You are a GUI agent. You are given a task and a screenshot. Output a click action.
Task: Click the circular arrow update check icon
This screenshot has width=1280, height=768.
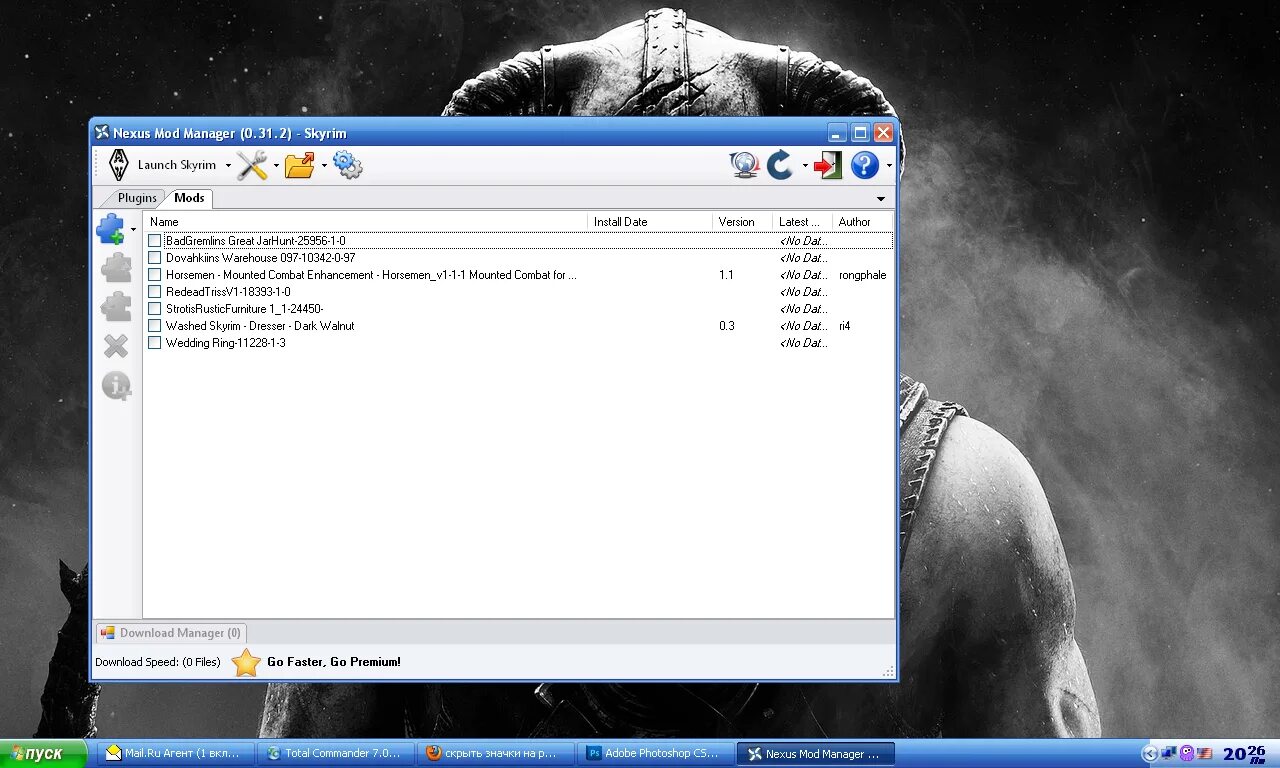click(x=780, y=165)
